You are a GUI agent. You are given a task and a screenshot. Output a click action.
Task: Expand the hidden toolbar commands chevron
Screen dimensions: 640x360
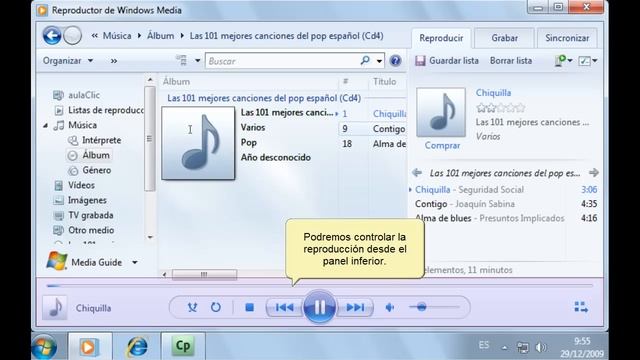(114, 61)
